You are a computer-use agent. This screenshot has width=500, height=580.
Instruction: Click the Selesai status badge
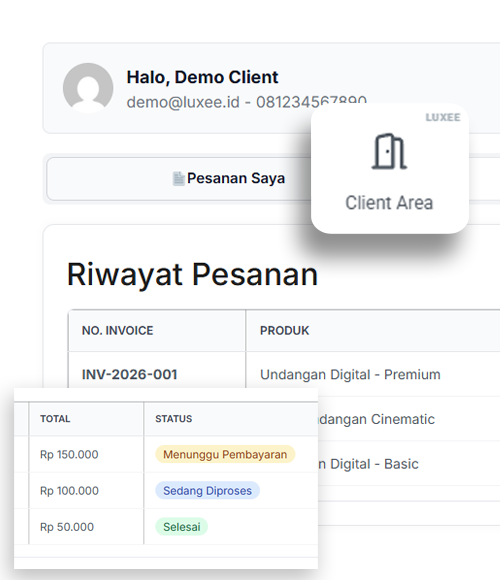click(182, 527)
